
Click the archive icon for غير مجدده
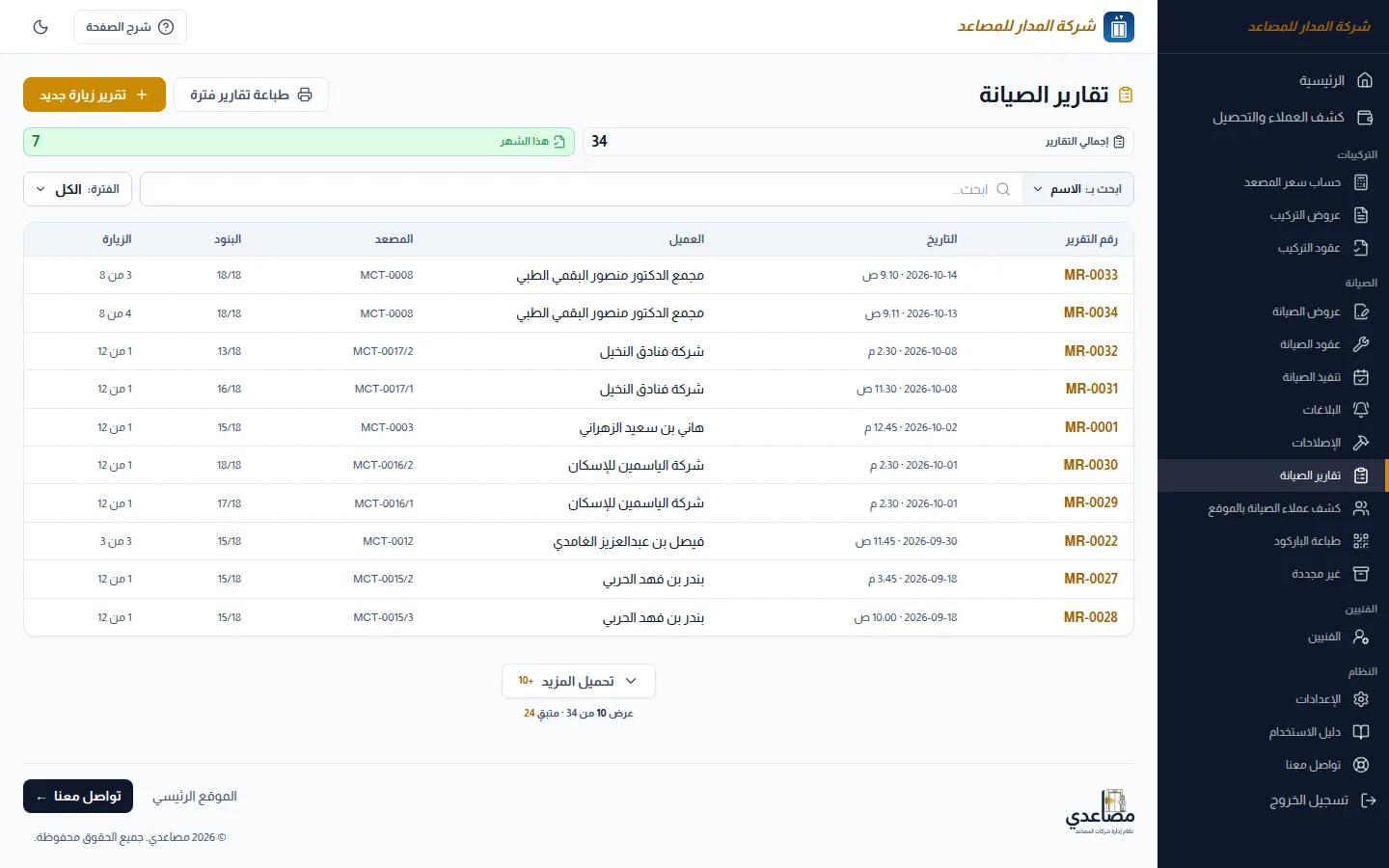coord(1361,574)
